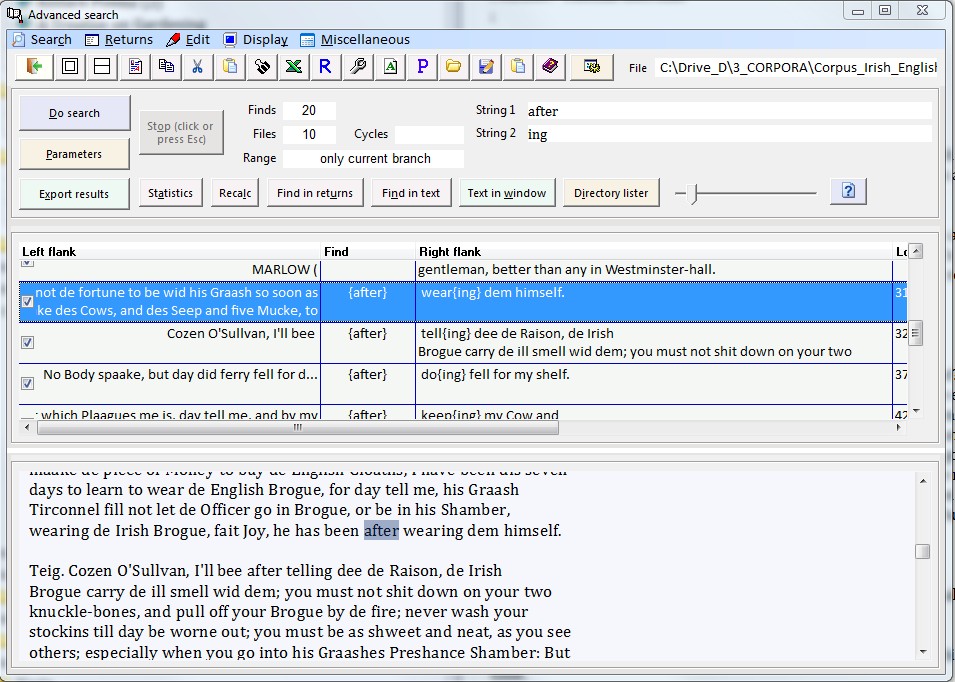Click the exit door icon in toolbar
Viewport: 955px width, 682px height.
35,67
